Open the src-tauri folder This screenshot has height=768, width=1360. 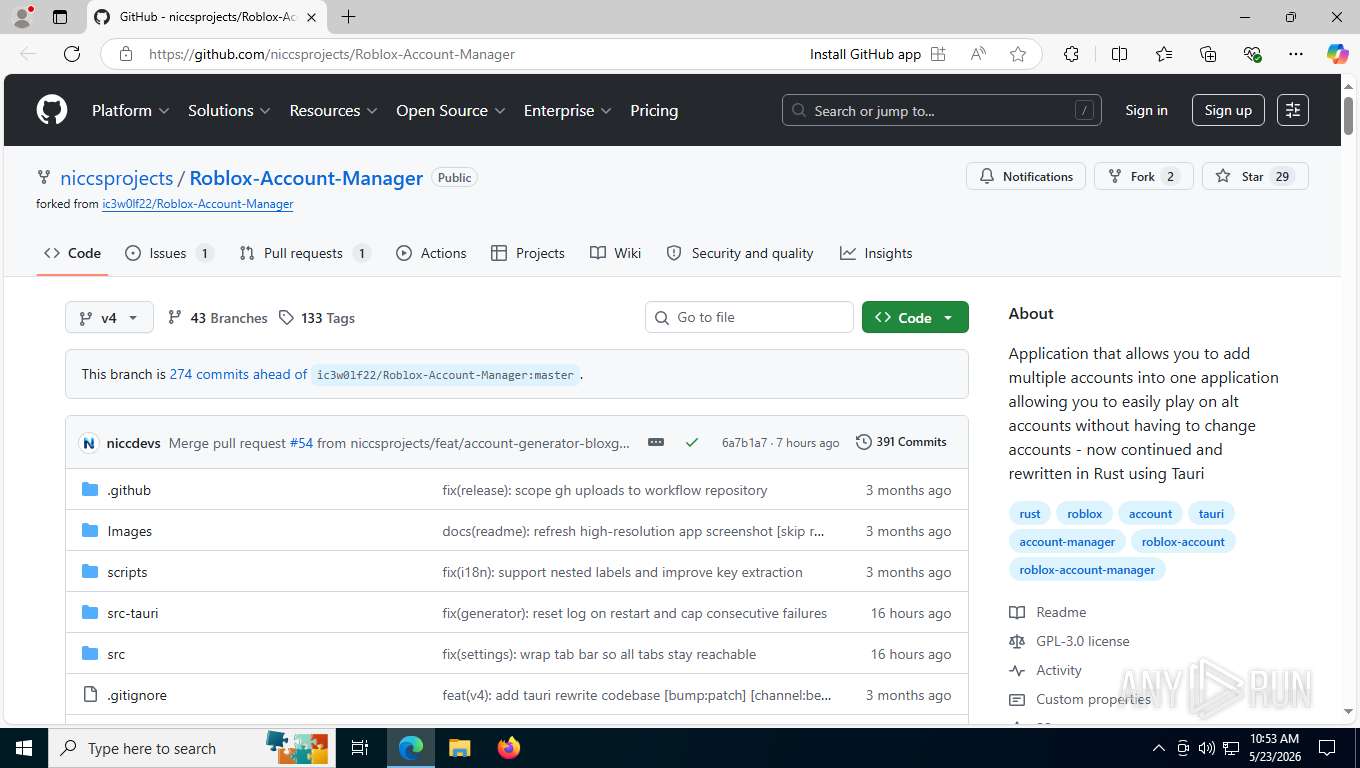[133, 613]
